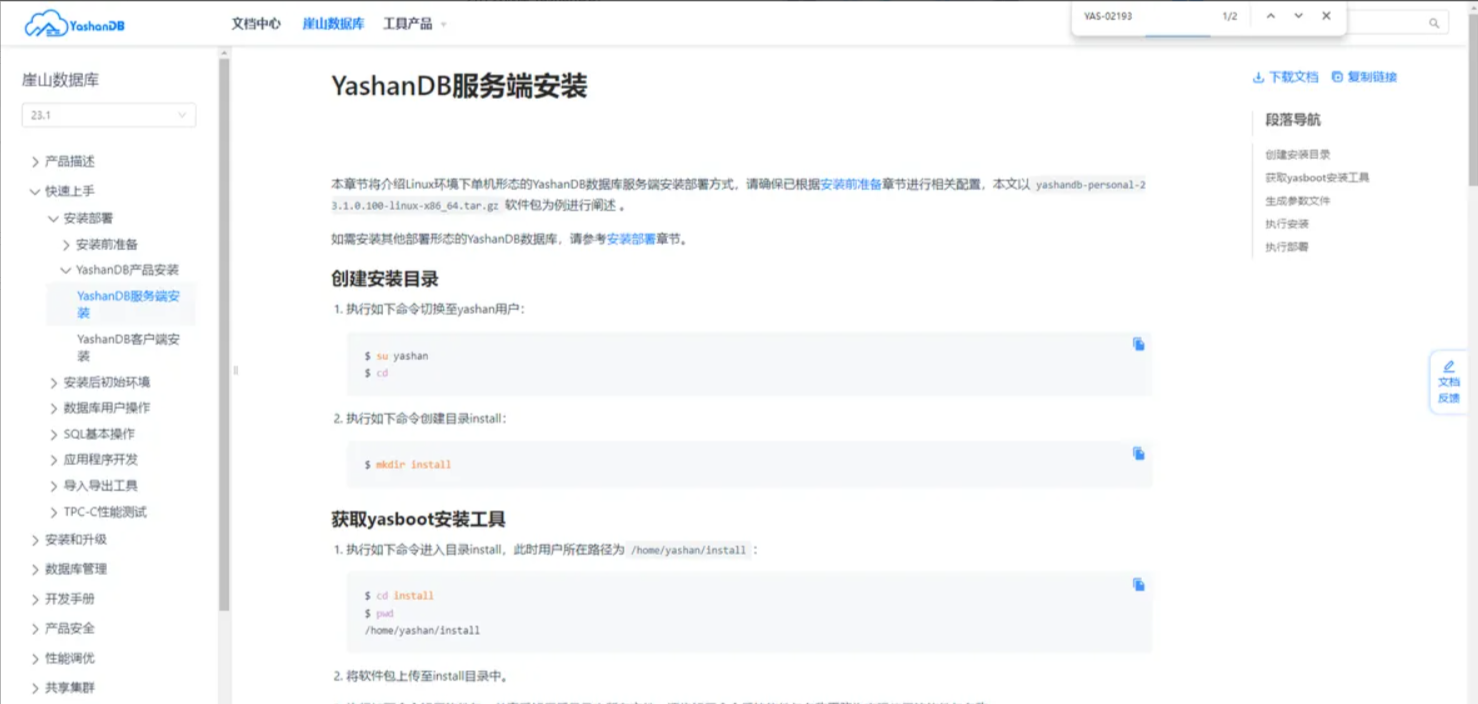The height and width of the screenshot is (704, 1478).
Task: Close the find bar
Action: click(x=1326, y=16)
